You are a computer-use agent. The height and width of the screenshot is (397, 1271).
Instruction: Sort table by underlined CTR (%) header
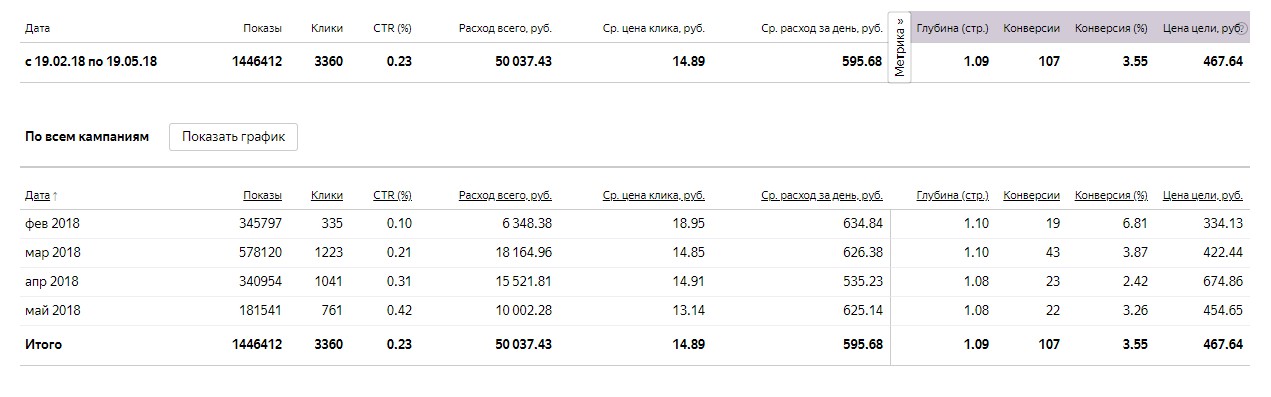point(392,196)
